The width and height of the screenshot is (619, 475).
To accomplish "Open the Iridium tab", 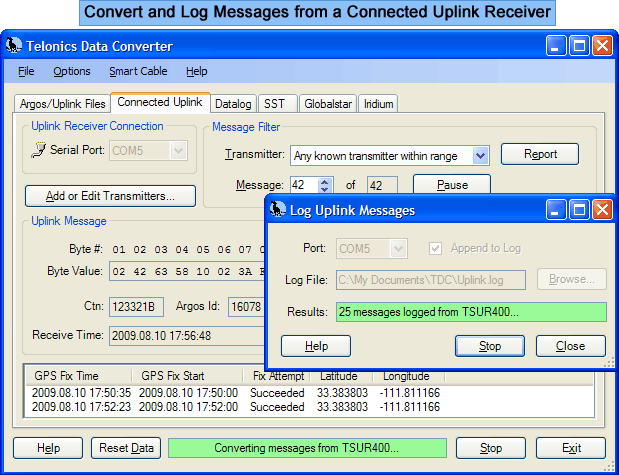I will (x=378, y=104).
